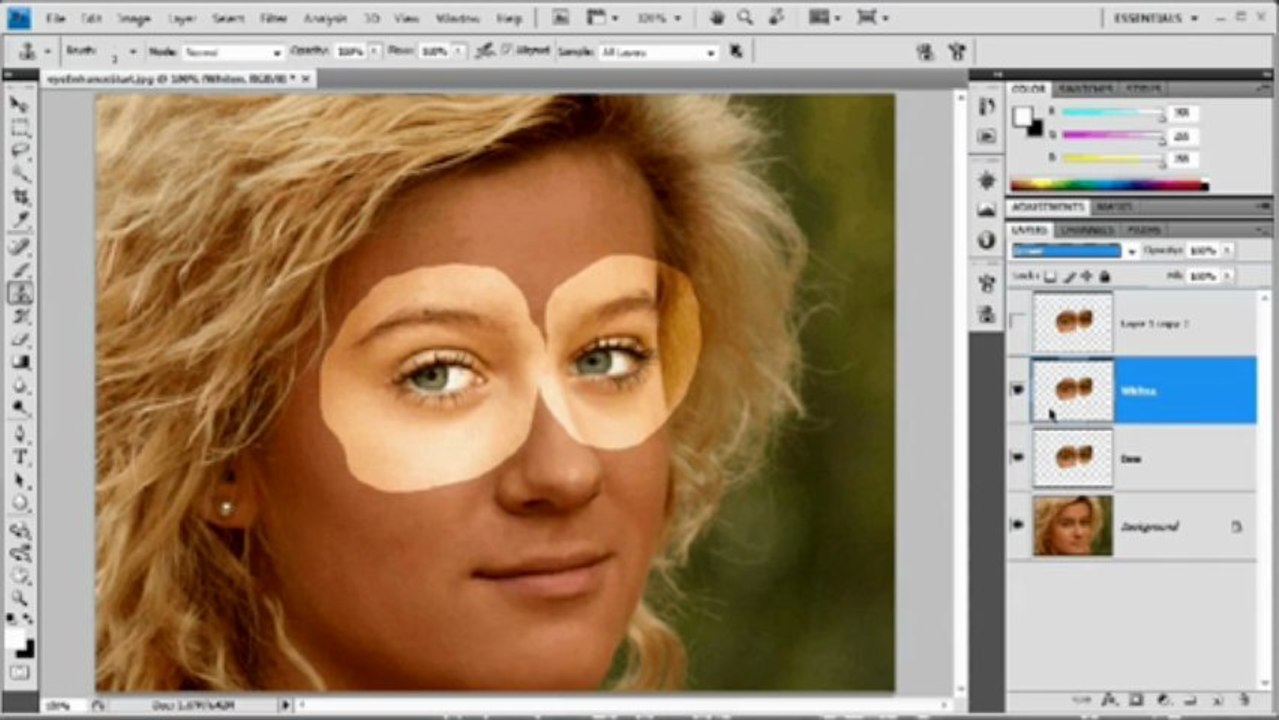The height and width of the screenshot is (720, 1279).
Task: Click the foreground color swatch in Color panel
Action: (1022, 116)
